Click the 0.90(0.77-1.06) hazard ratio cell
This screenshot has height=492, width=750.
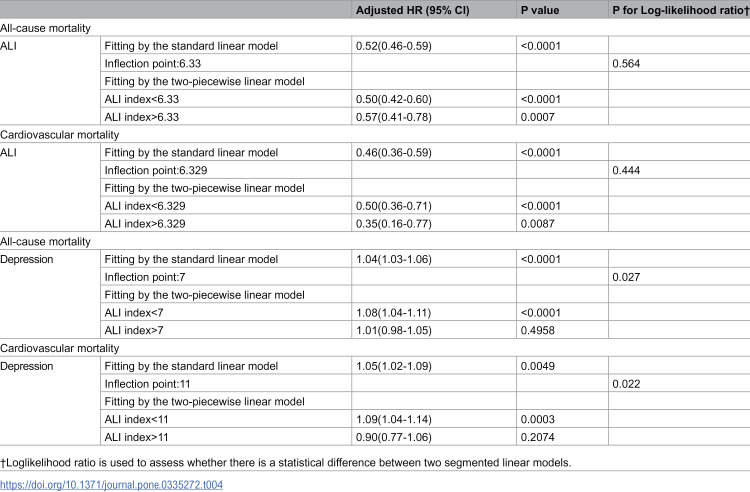pos(394,437)
